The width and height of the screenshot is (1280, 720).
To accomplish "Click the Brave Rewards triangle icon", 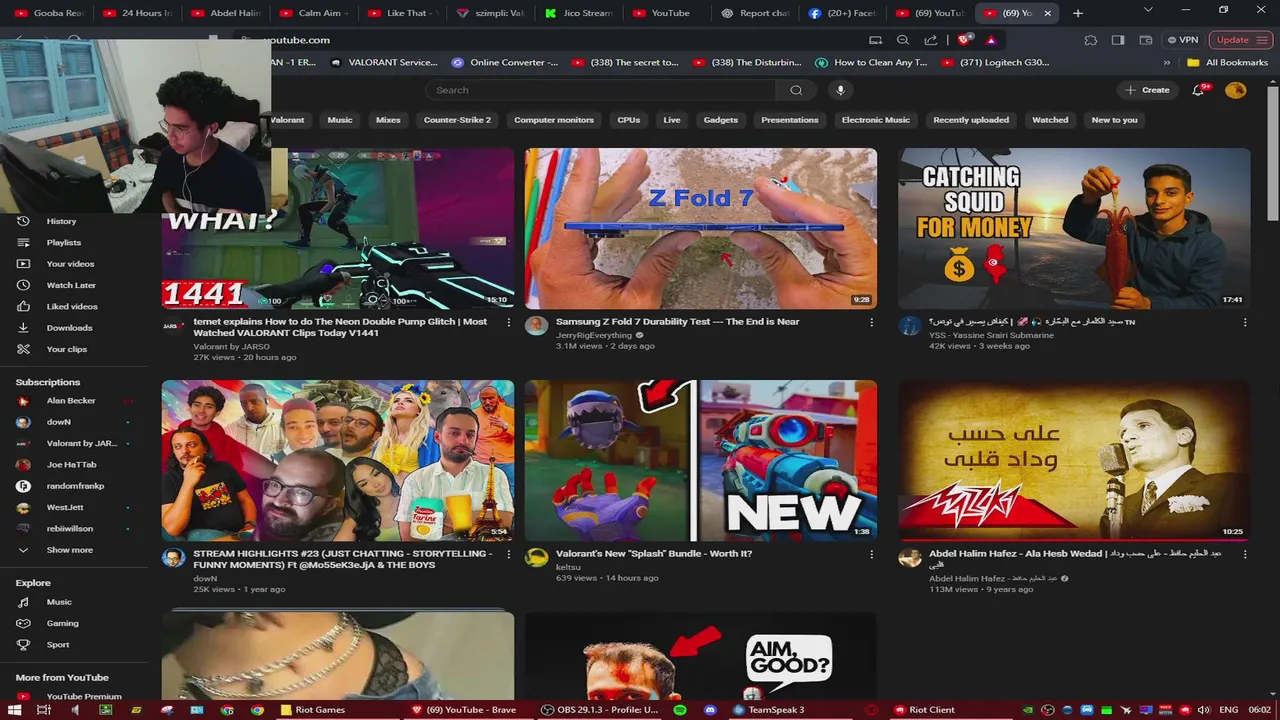I will point(991,40).
